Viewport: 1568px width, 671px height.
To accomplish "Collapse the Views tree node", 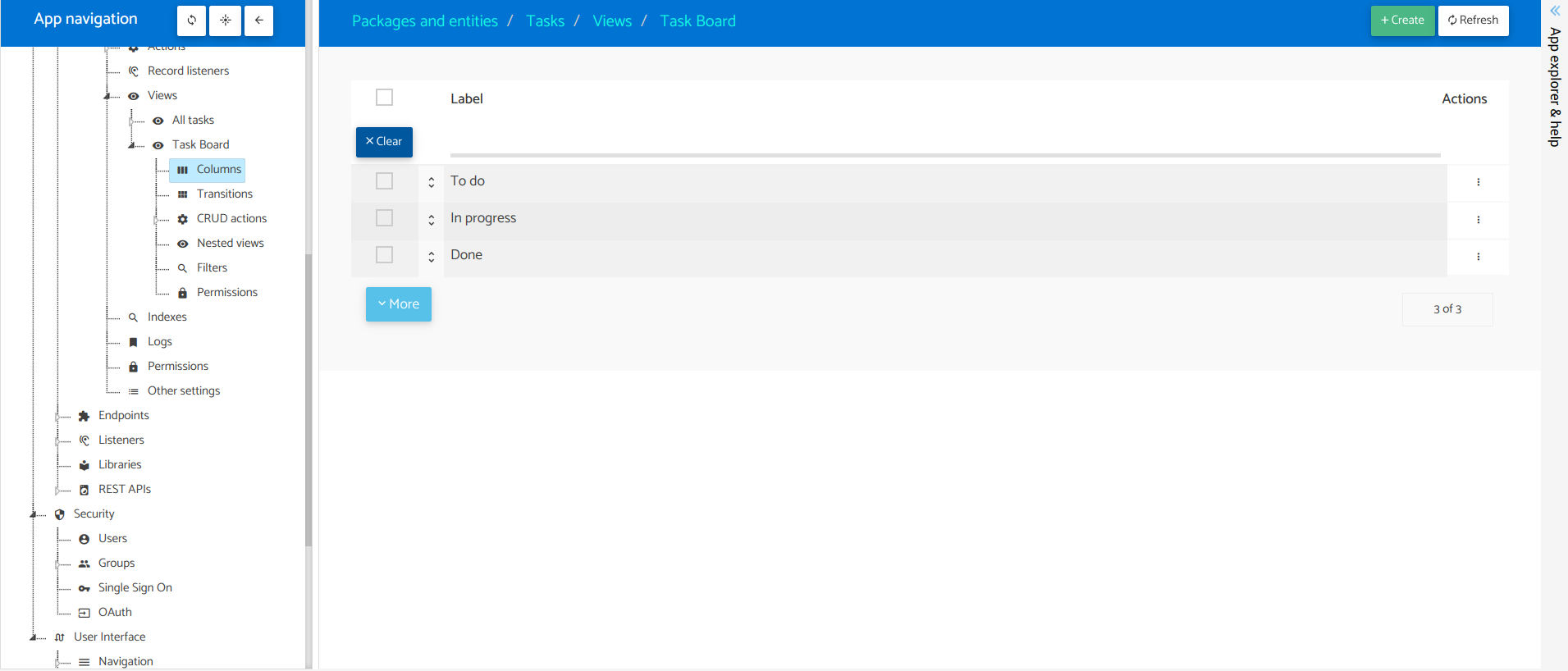I will (107, 97).
